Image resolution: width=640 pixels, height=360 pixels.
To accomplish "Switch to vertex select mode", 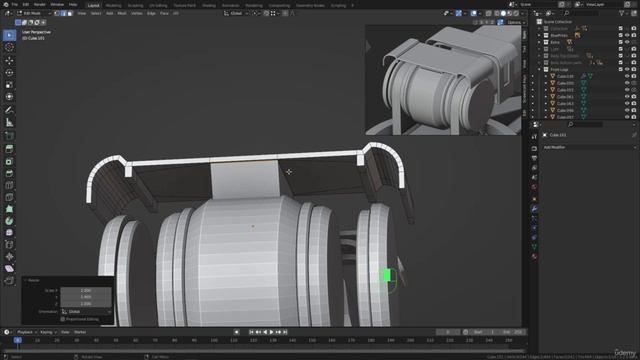I will pyautogui.click(x=57, y=13).
